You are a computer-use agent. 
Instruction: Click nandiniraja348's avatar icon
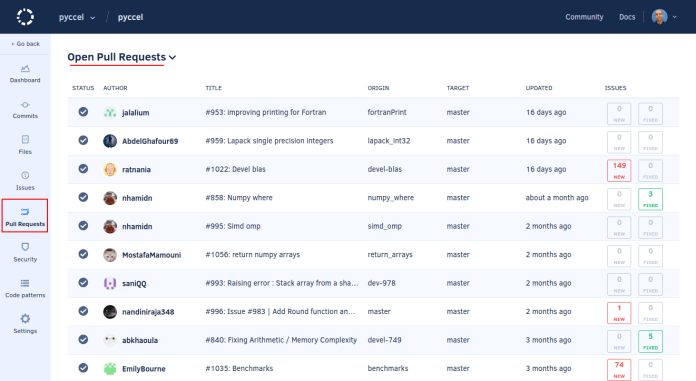(x=110, y=311)
